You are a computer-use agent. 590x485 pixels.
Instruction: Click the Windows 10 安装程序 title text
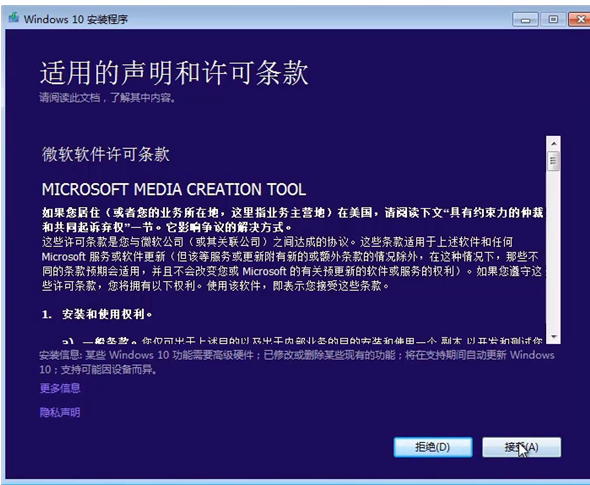pos(76,19)
